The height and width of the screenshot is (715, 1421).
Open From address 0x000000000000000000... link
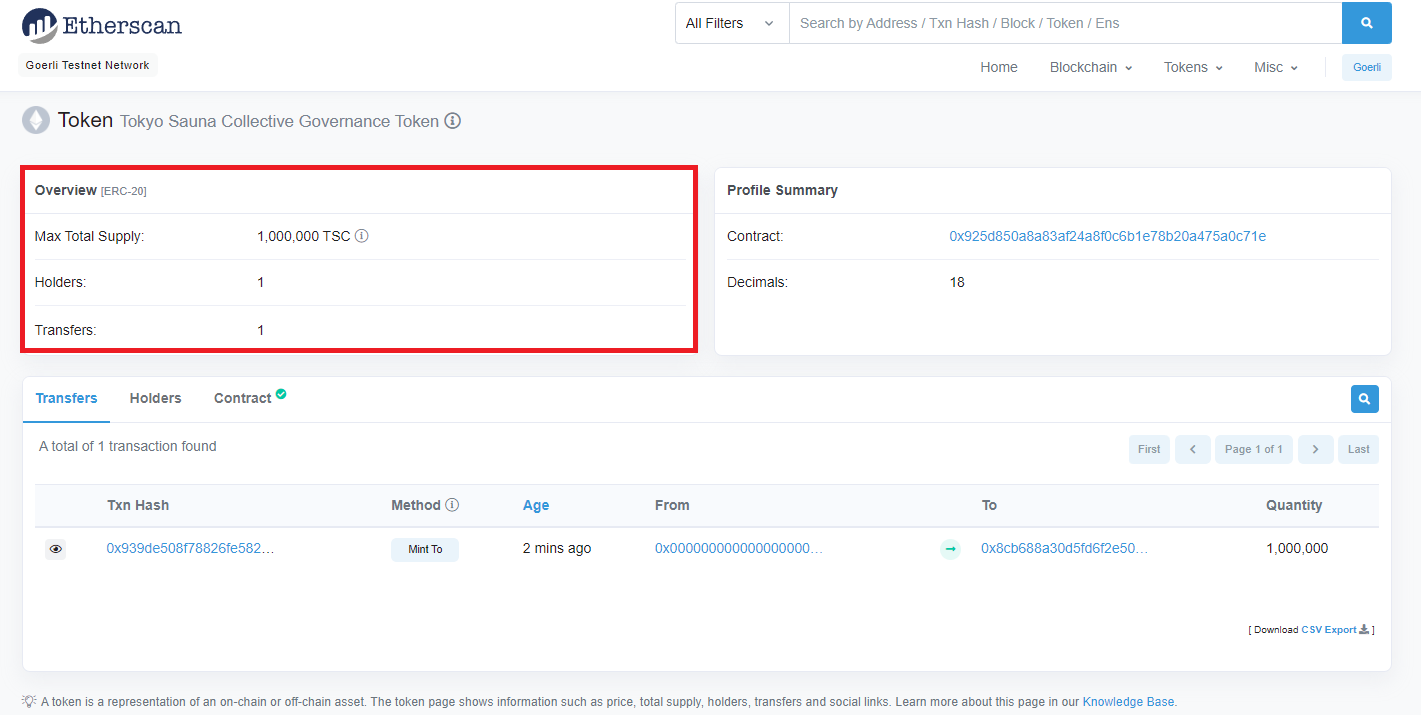coord(739,548)
